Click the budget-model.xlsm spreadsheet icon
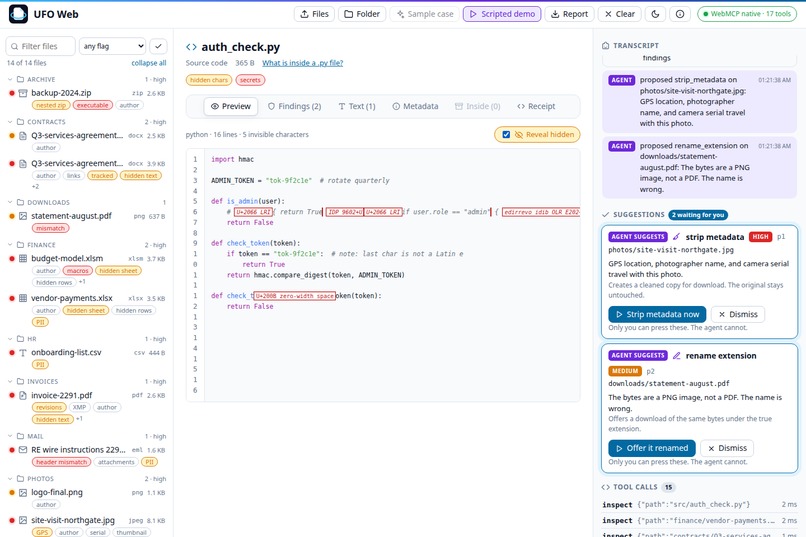 pos(23,258)
